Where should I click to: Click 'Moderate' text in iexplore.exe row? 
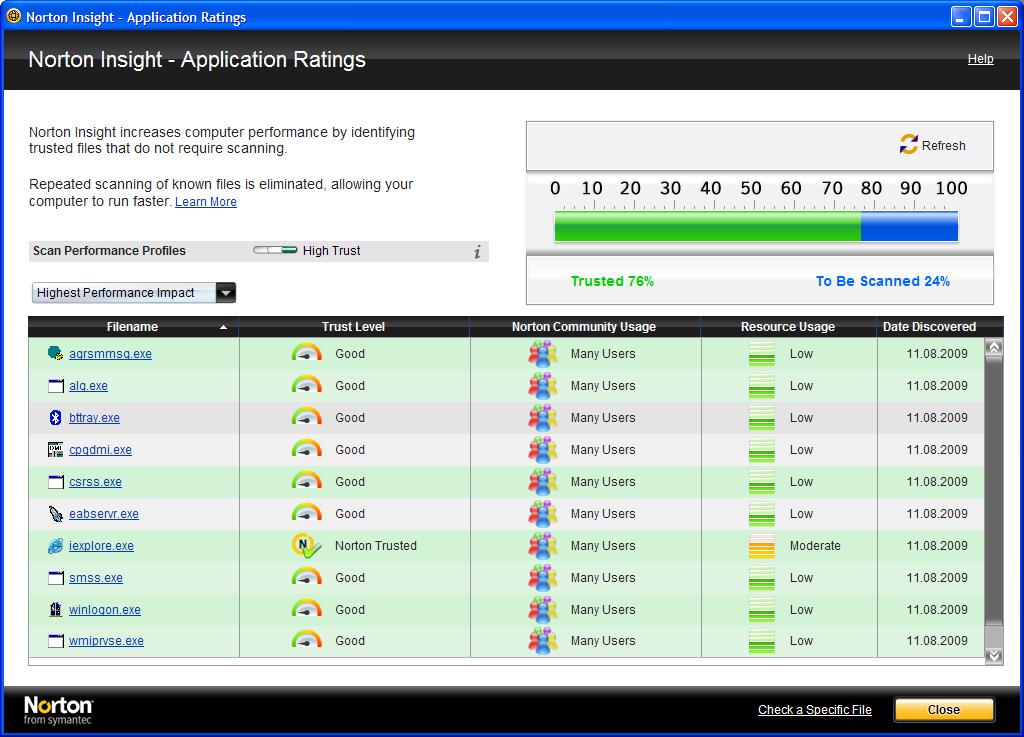(x=814, y=546)
